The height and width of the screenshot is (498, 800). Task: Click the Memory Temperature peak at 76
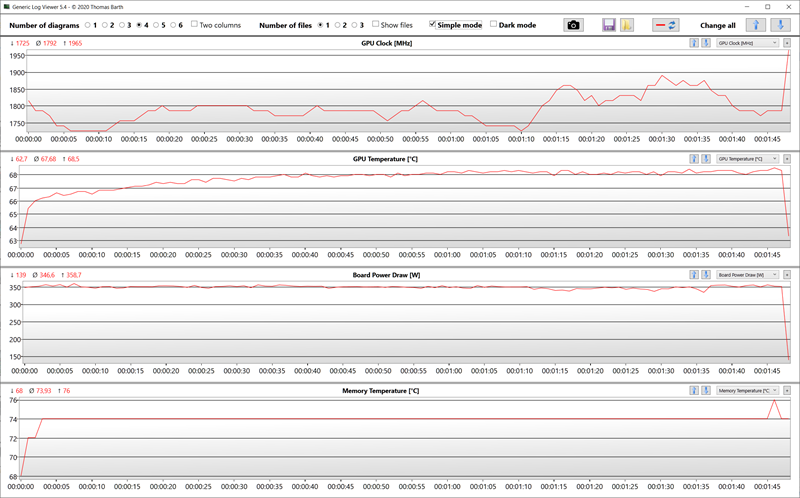click(x=774, y=401)
